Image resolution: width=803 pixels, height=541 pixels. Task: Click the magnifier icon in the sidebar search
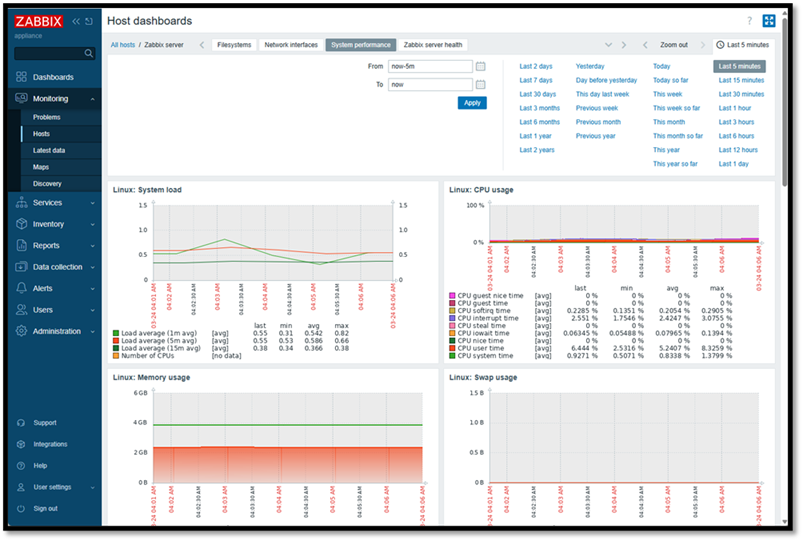pyautogui.click(x=89, y=54)
